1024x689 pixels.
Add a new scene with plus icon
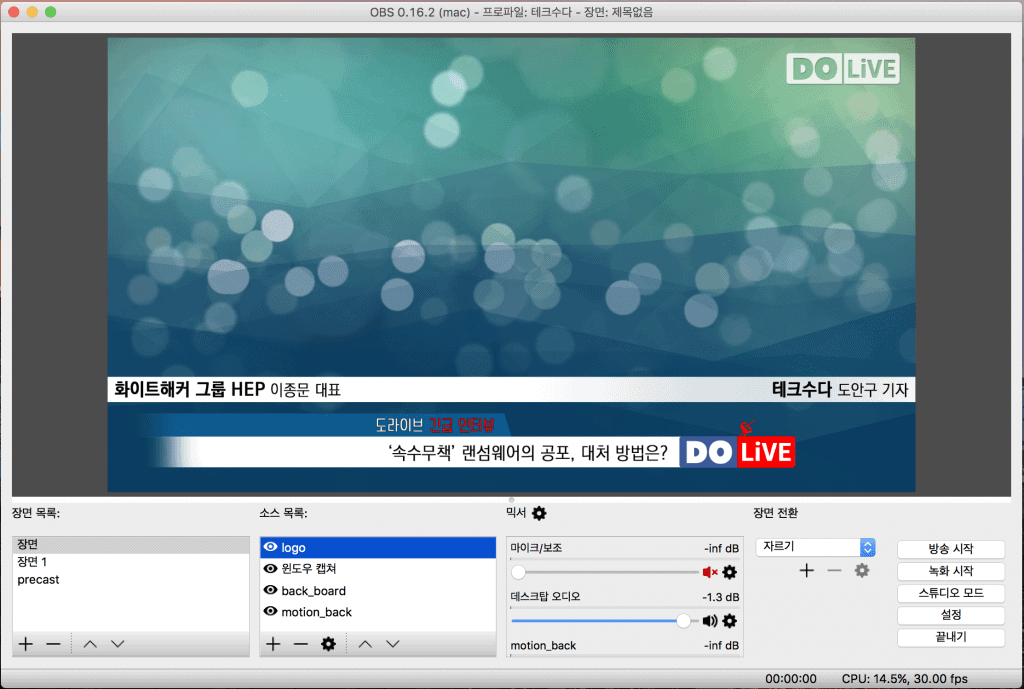coord(26,644)
